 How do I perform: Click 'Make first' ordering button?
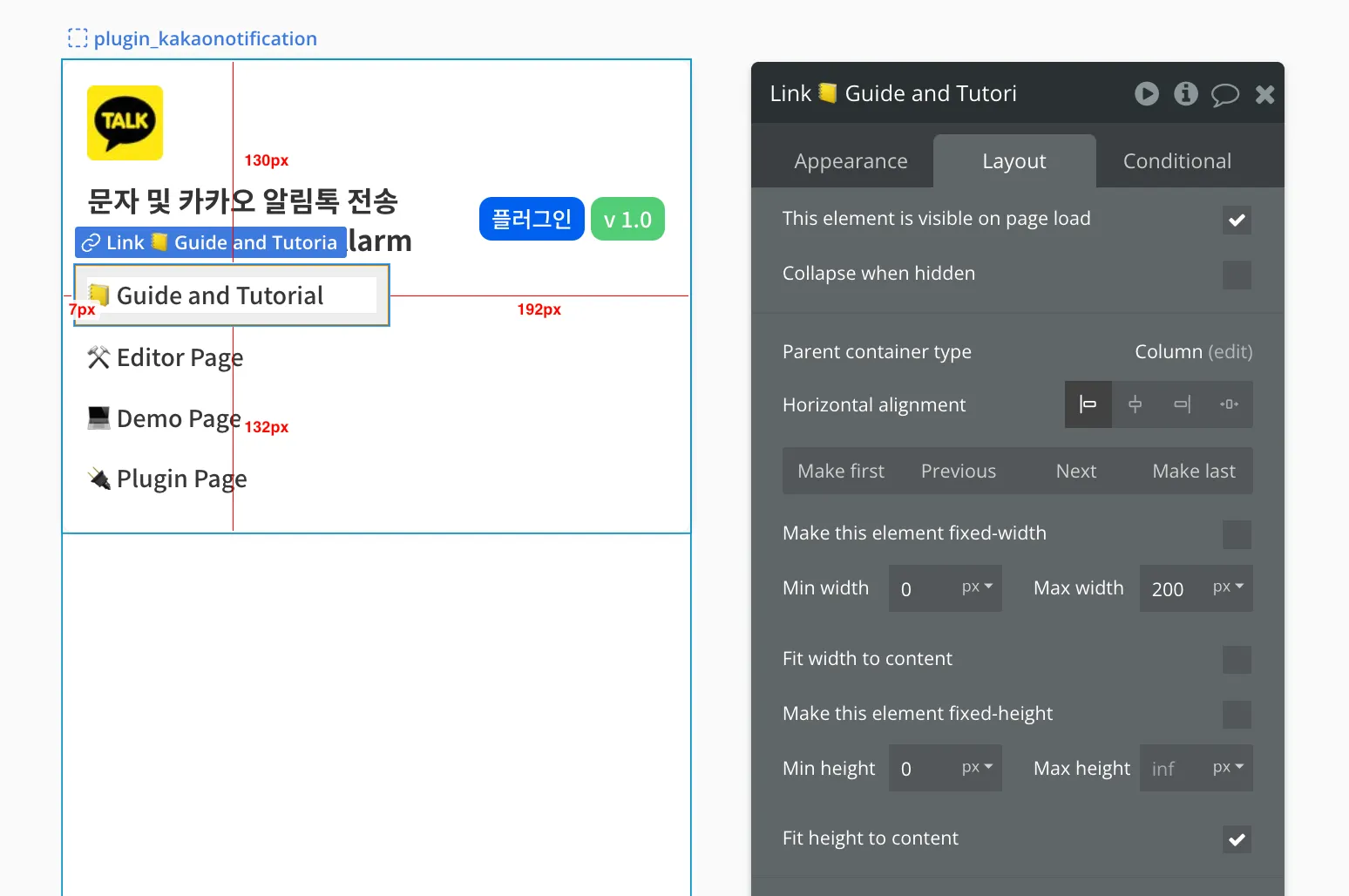(x=841, y=471)
